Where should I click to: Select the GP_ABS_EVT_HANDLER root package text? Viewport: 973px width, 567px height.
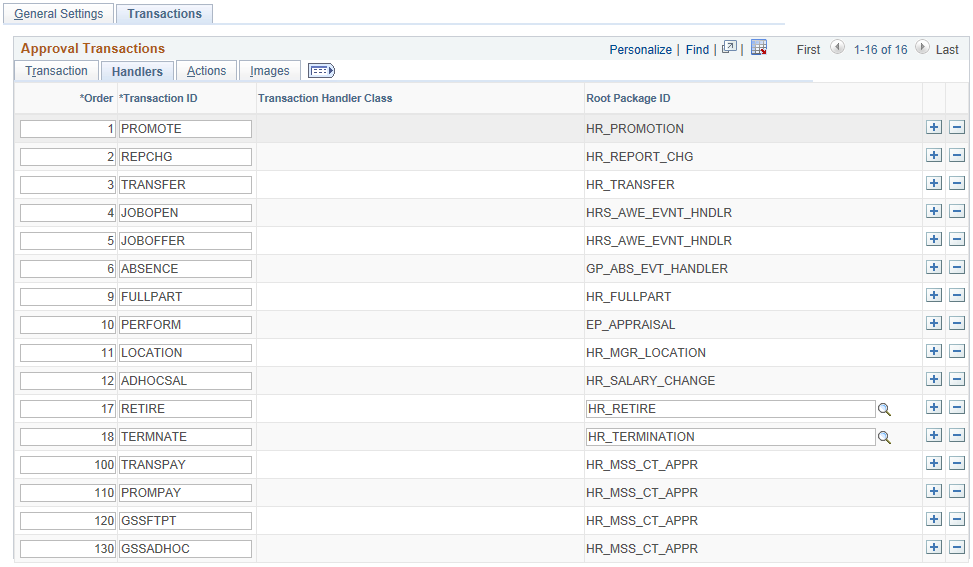click(x=657, y=269)
